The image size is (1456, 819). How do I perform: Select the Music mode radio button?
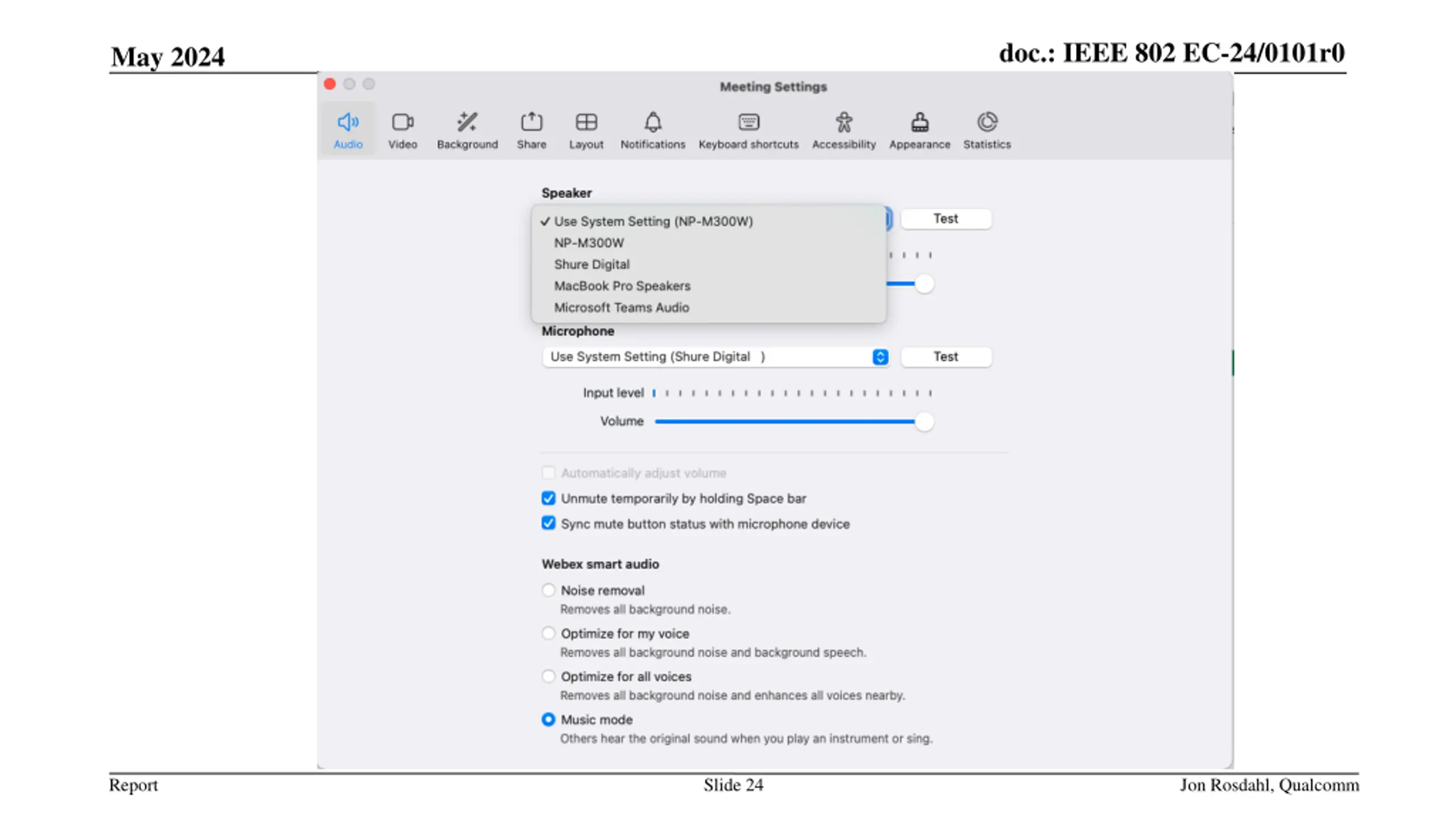548,719
